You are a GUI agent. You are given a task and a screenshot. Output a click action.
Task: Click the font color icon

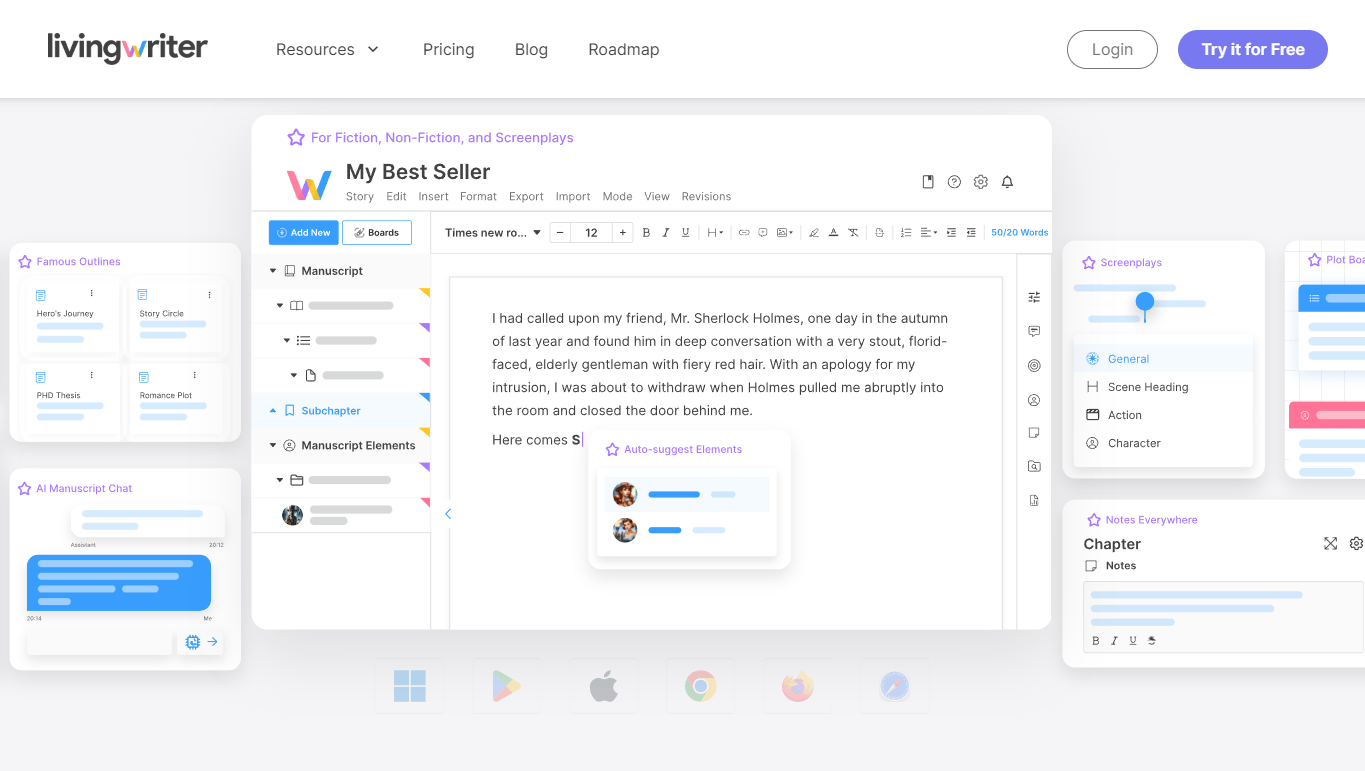point(833,232)
